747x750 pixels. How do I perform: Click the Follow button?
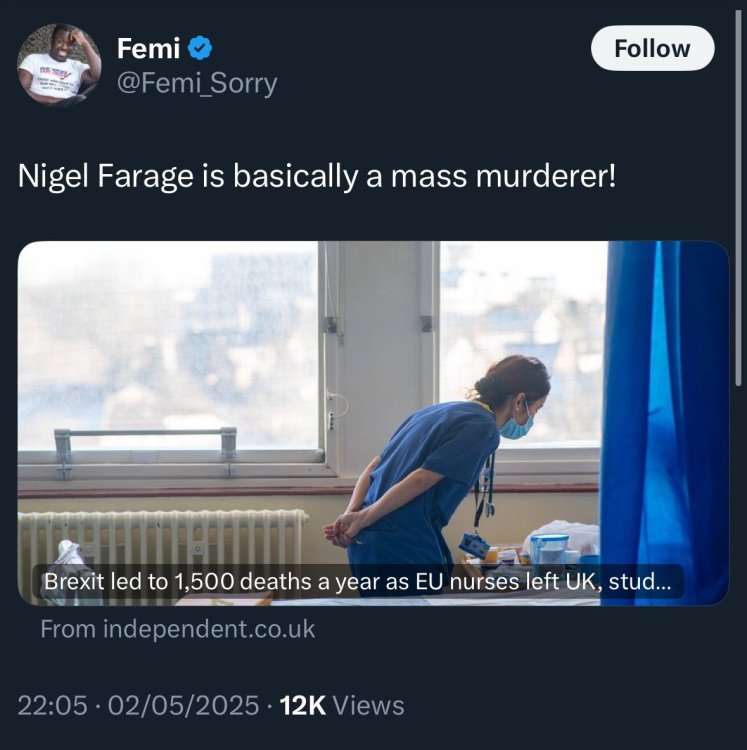tap(652, 48)
